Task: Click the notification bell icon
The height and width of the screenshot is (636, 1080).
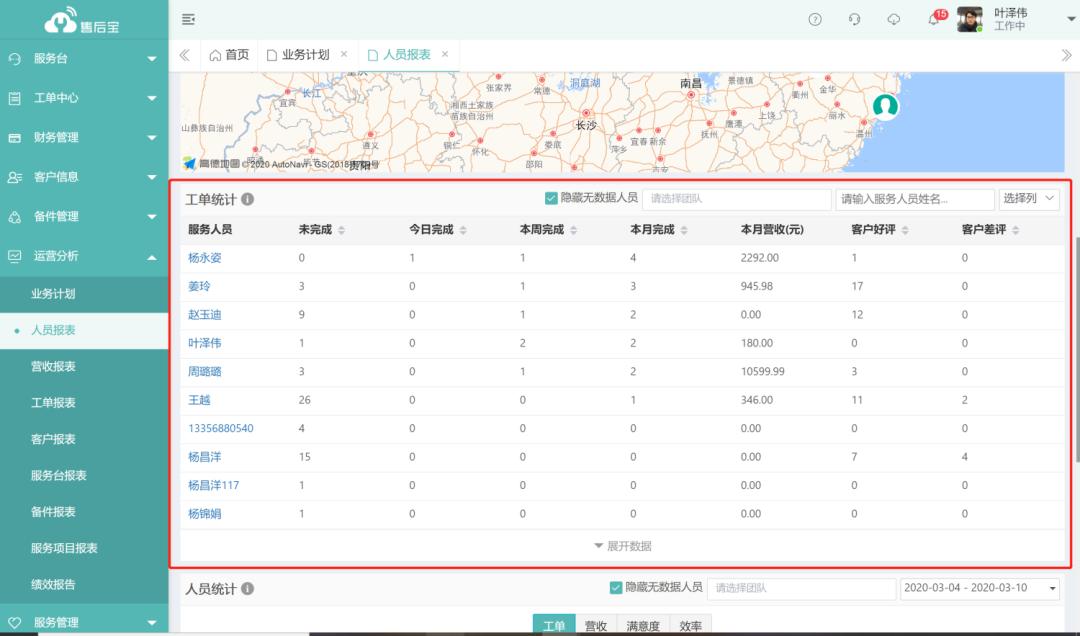Action: click(x=933, y=20)
